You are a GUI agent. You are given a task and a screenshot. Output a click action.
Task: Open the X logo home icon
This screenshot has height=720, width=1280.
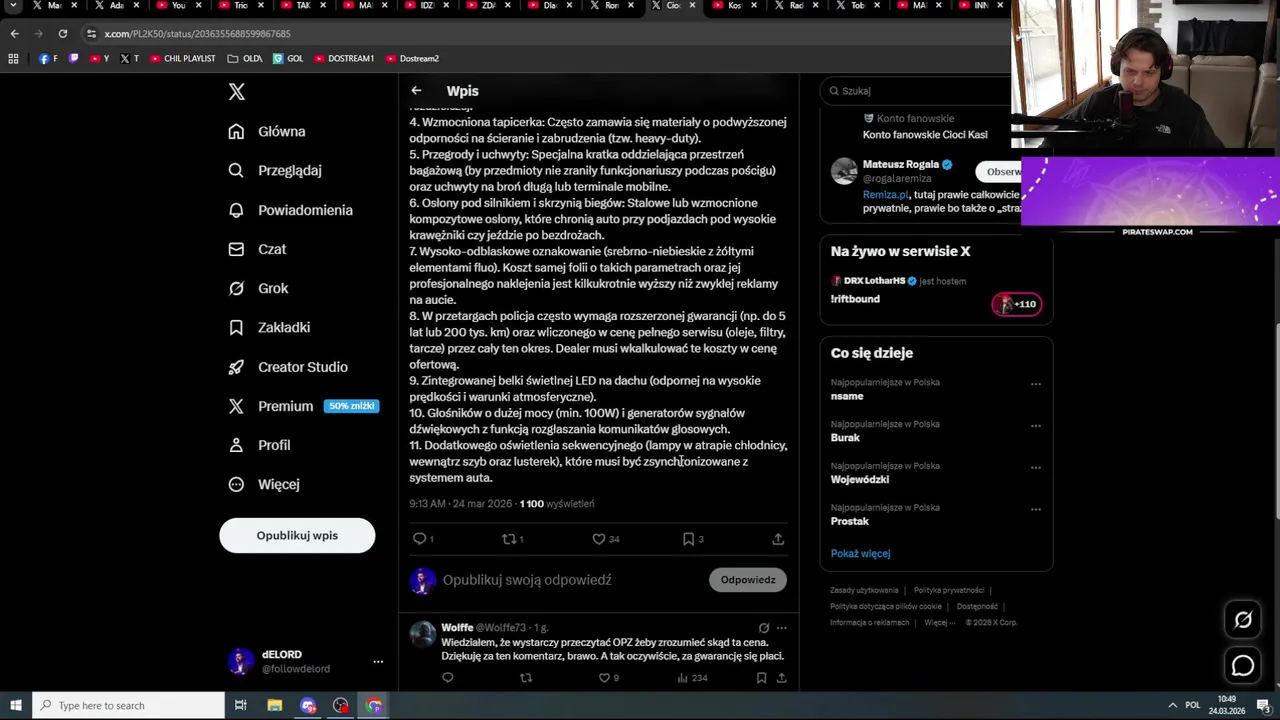[x=236, y=92]
